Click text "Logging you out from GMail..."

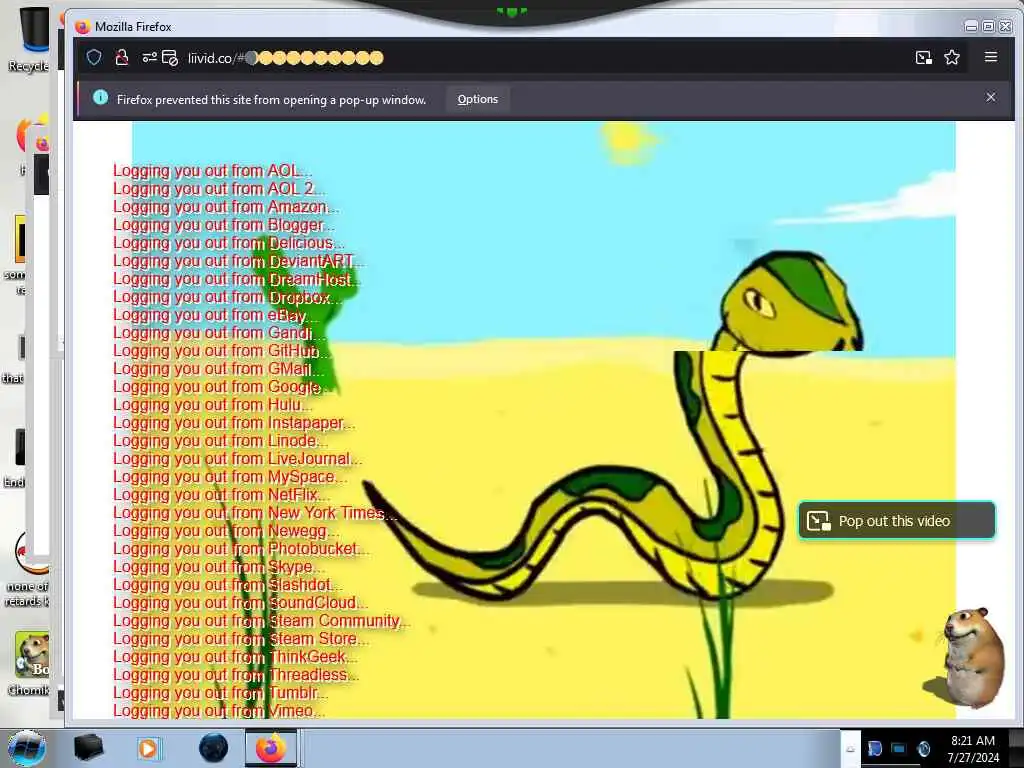point(218,369)
